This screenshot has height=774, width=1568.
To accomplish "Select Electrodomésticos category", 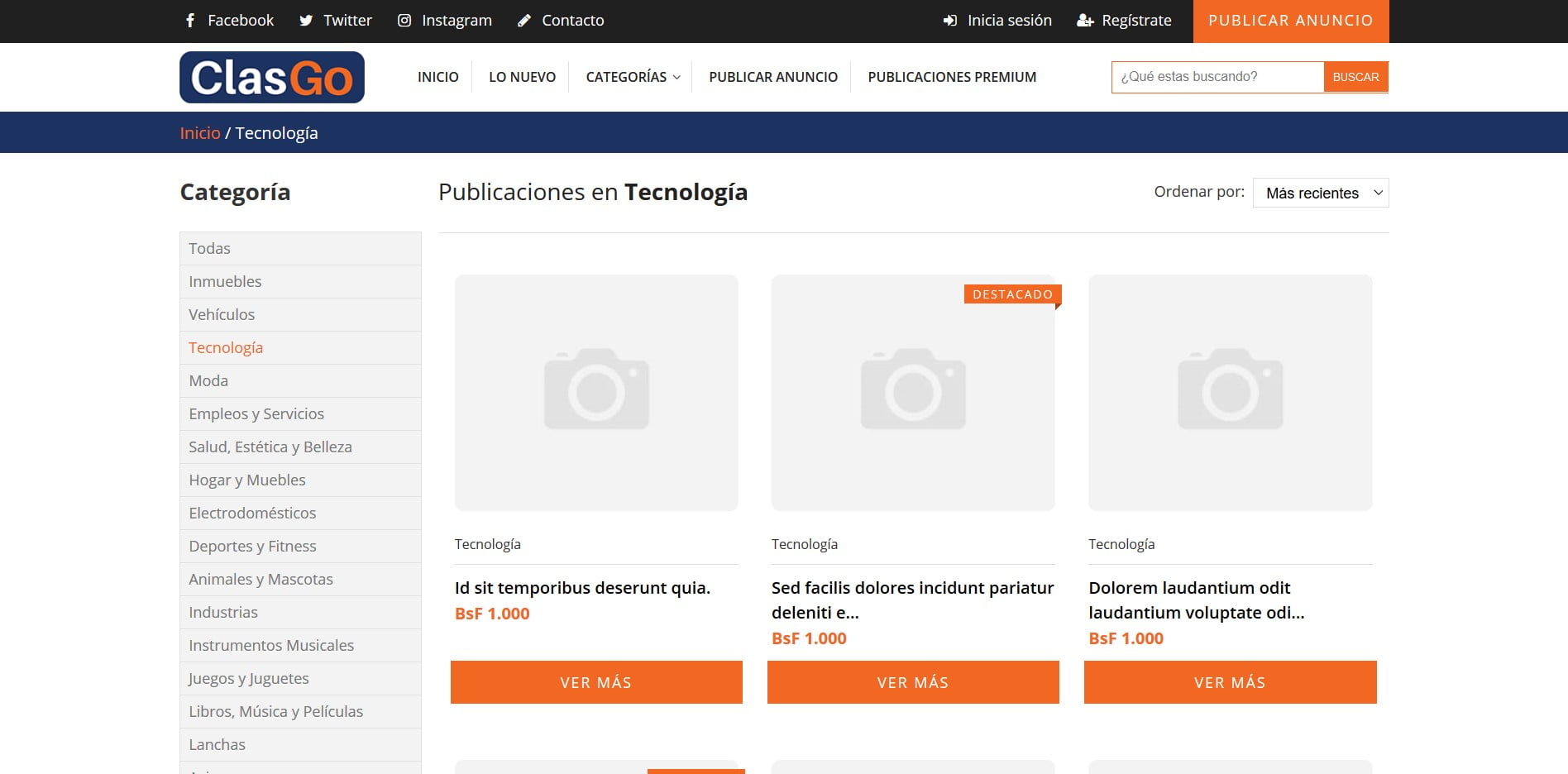I will click(300, 513).
